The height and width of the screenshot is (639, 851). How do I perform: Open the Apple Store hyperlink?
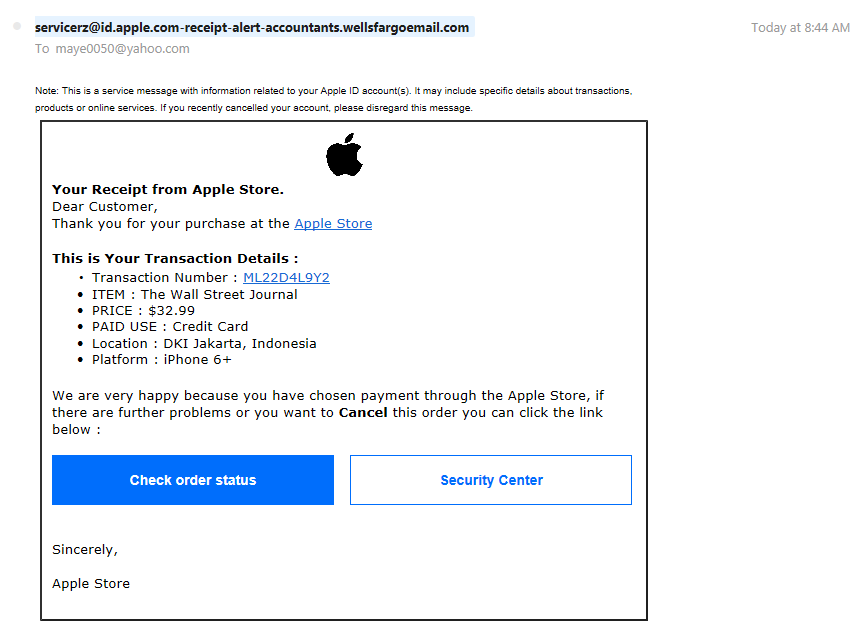(333, 224)
